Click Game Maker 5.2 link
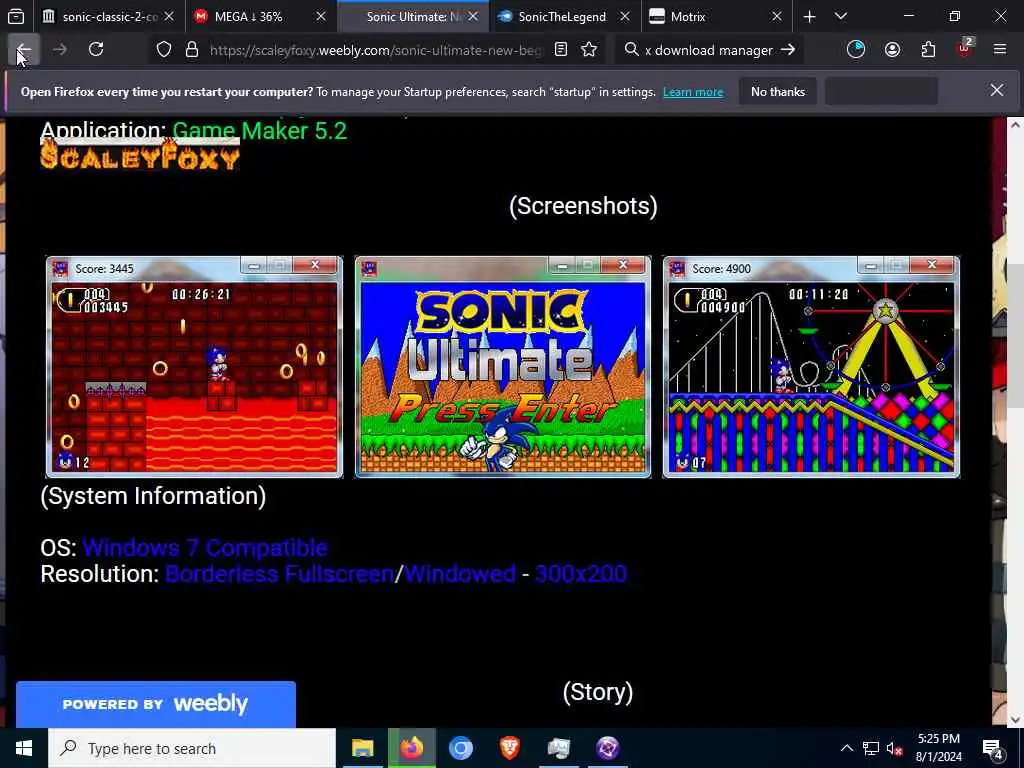 point(259,131)
